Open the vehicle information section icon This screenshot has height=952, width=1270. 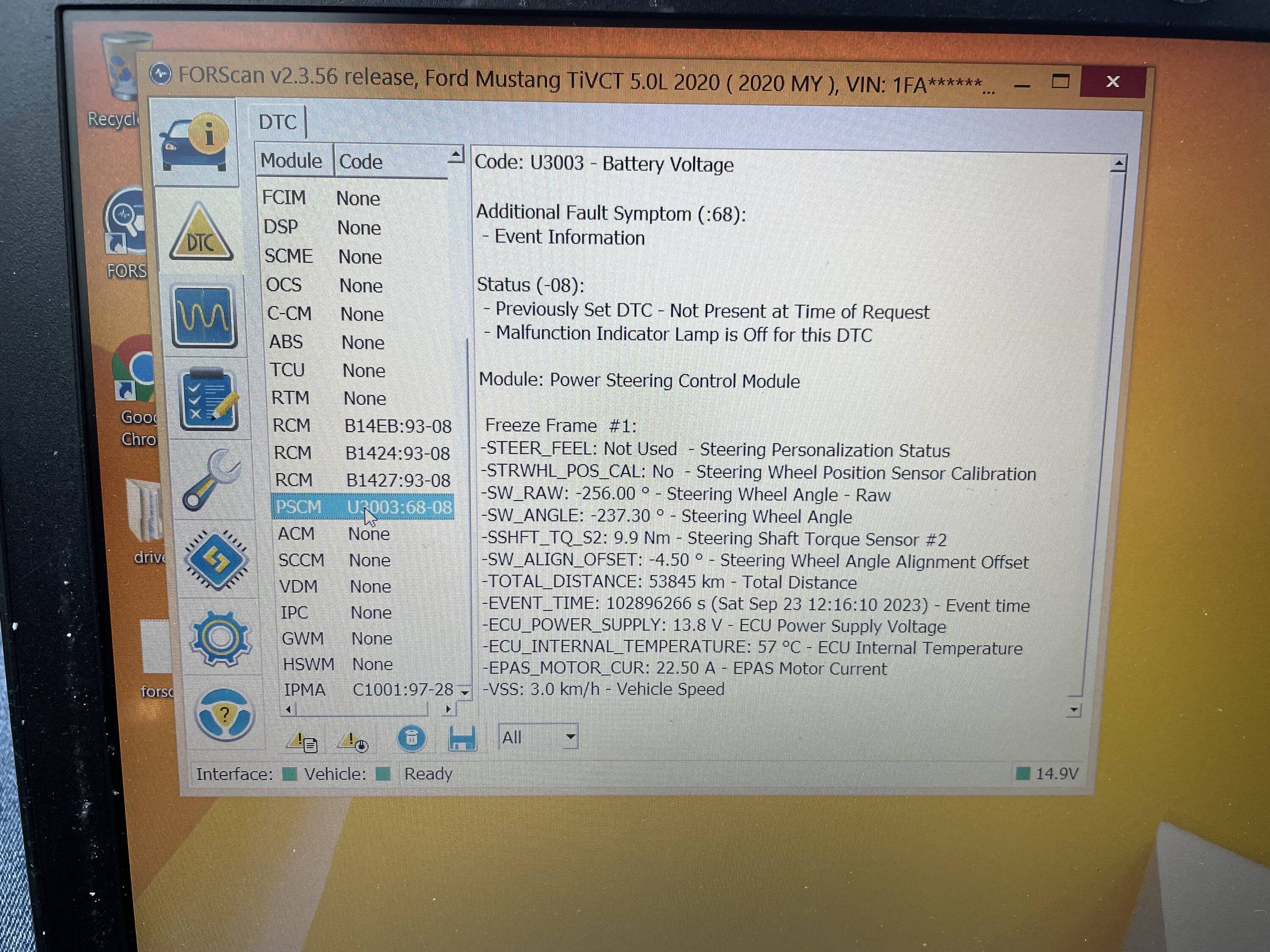[195, 143]
